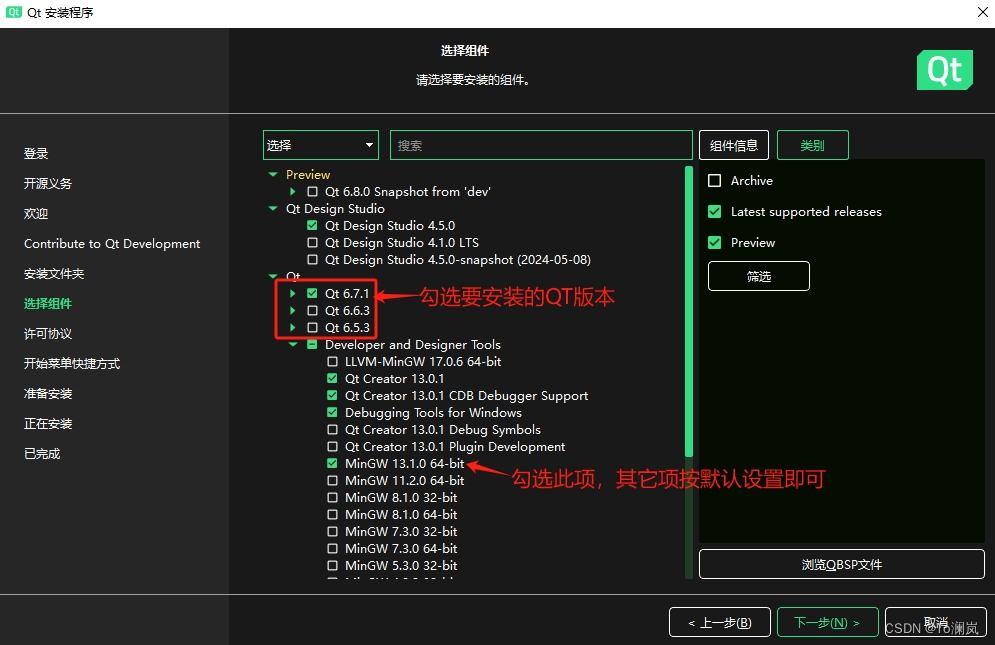
Task: Select the 欢迎 step in sidebar
Action: [x=36, y=213]
